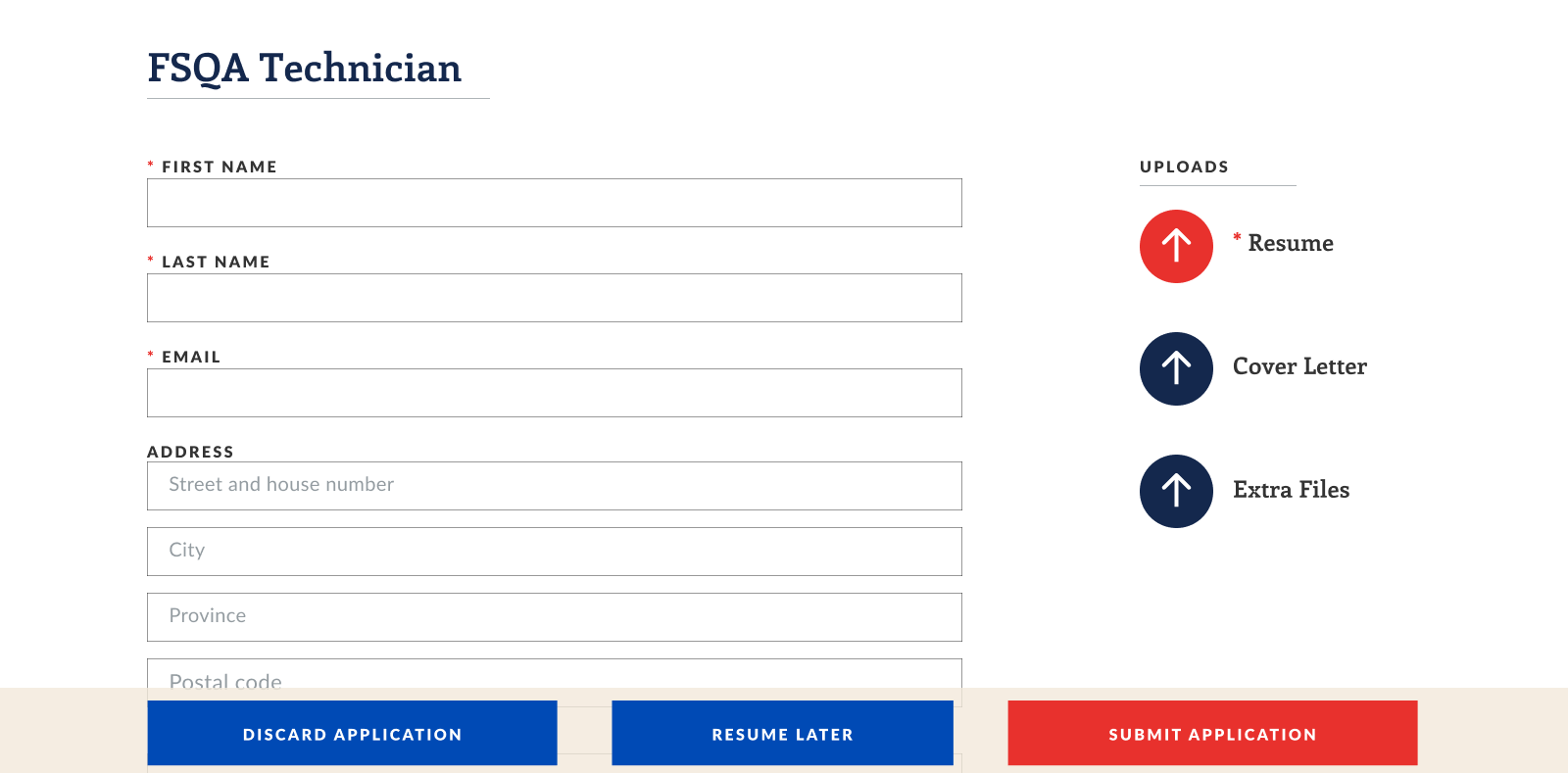This screenshot has width=1568, height=773.
Task: Click the FIRST NAME field label
Action: 220,167
